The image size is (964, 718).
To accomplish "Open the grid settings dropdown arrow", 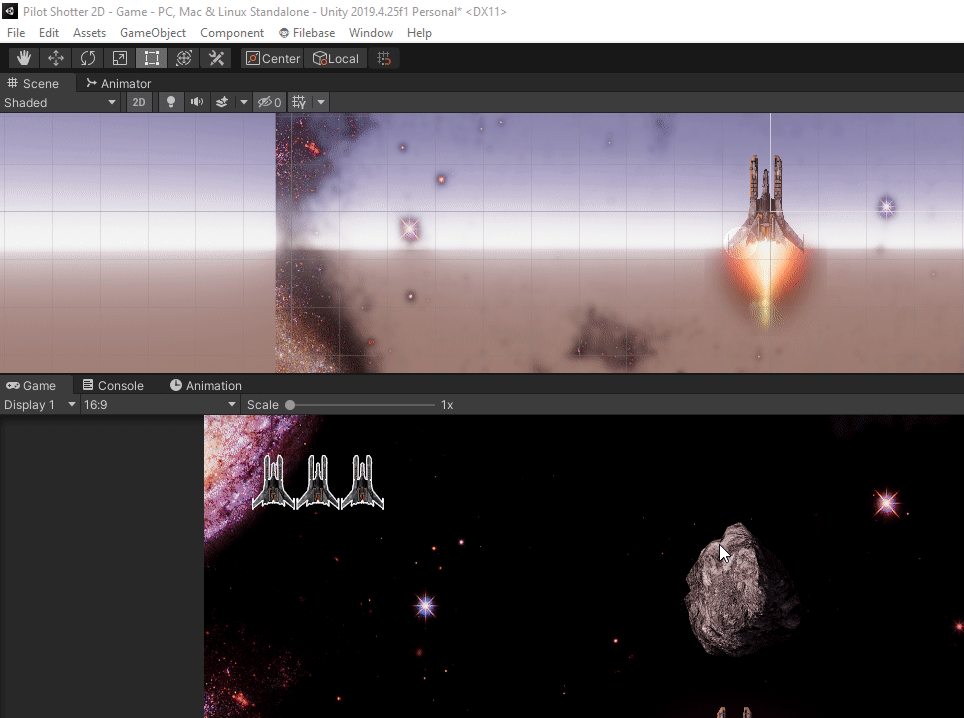I will 321,102.
